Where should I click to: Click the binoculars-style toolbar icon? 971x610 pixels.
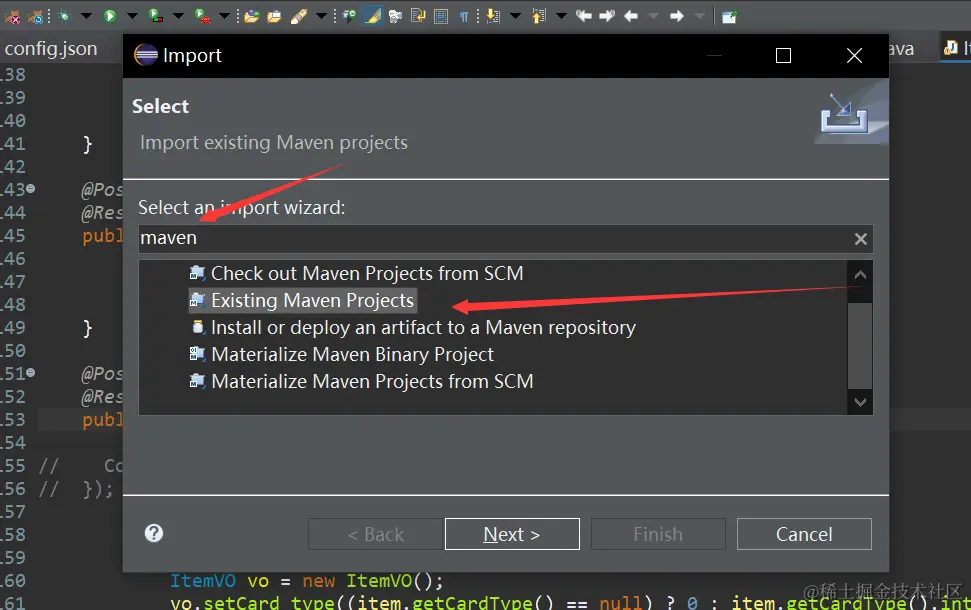[x=395, y=16]
